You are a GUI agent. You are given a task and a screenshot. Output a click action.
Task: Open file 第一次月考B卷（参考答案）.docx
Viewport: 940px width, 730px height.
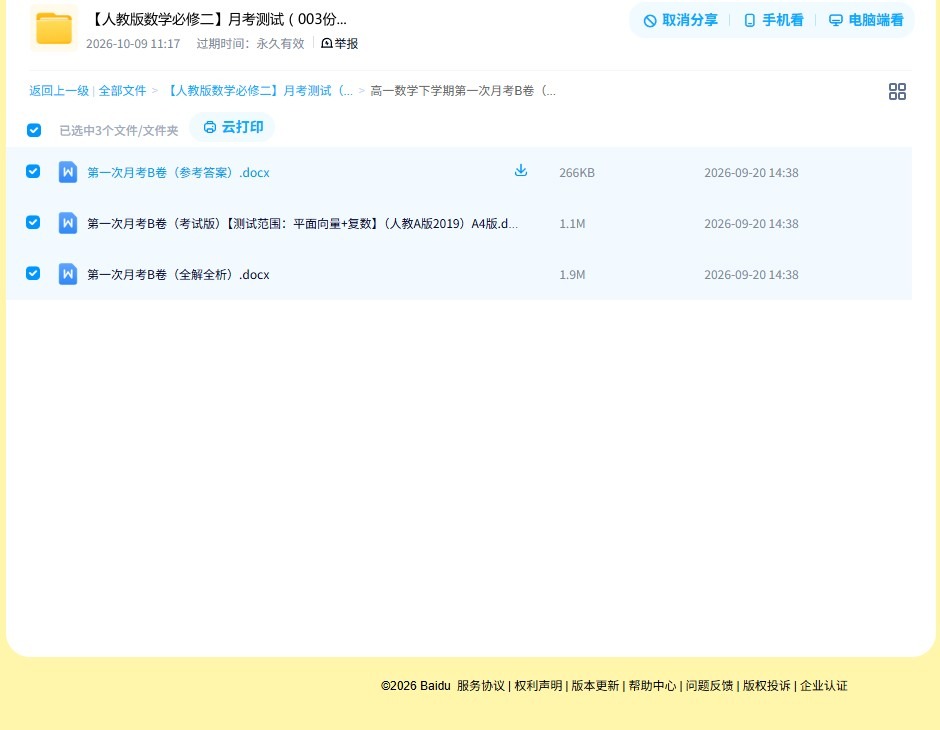(x=178, y=173)
